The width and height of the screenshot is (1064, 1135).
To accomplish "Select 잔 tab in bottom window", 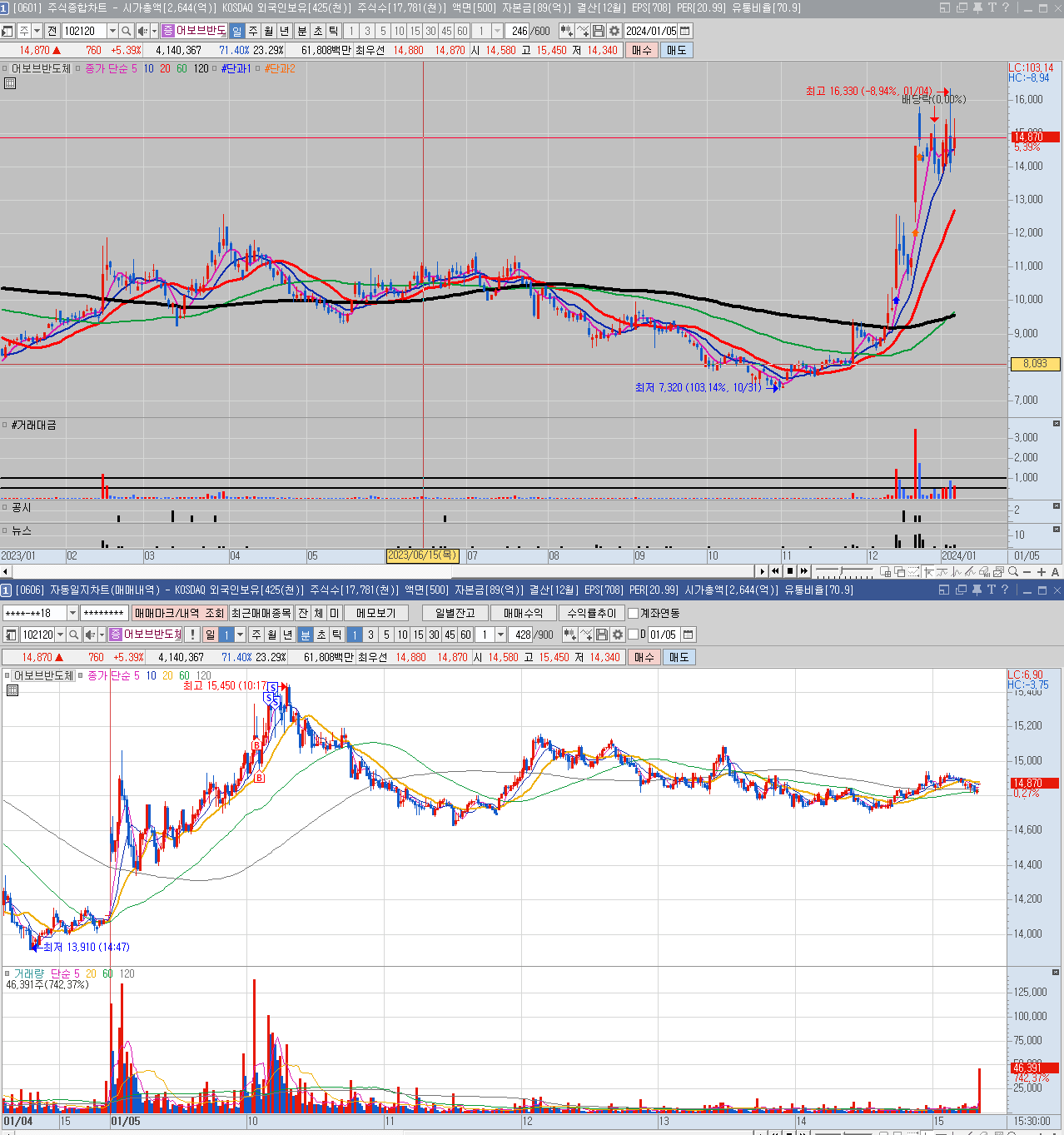I will [x=302, y=613].
